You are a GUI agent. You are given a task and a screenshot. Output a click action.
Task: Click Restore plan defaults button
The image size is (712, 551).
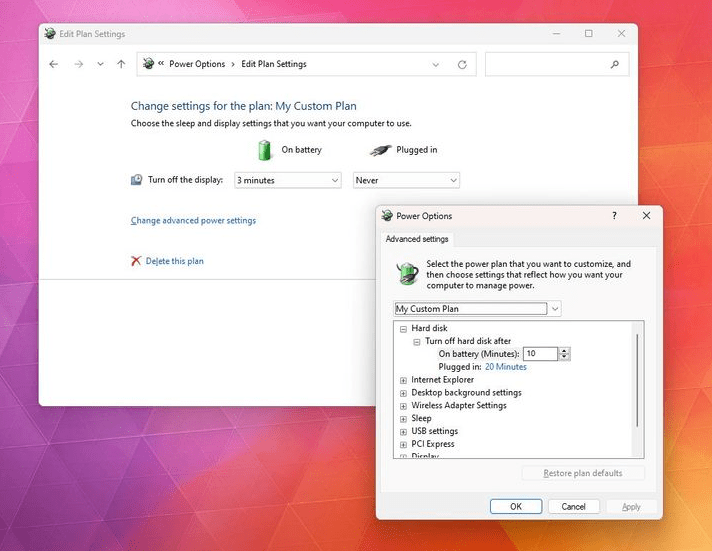(583, 473)
